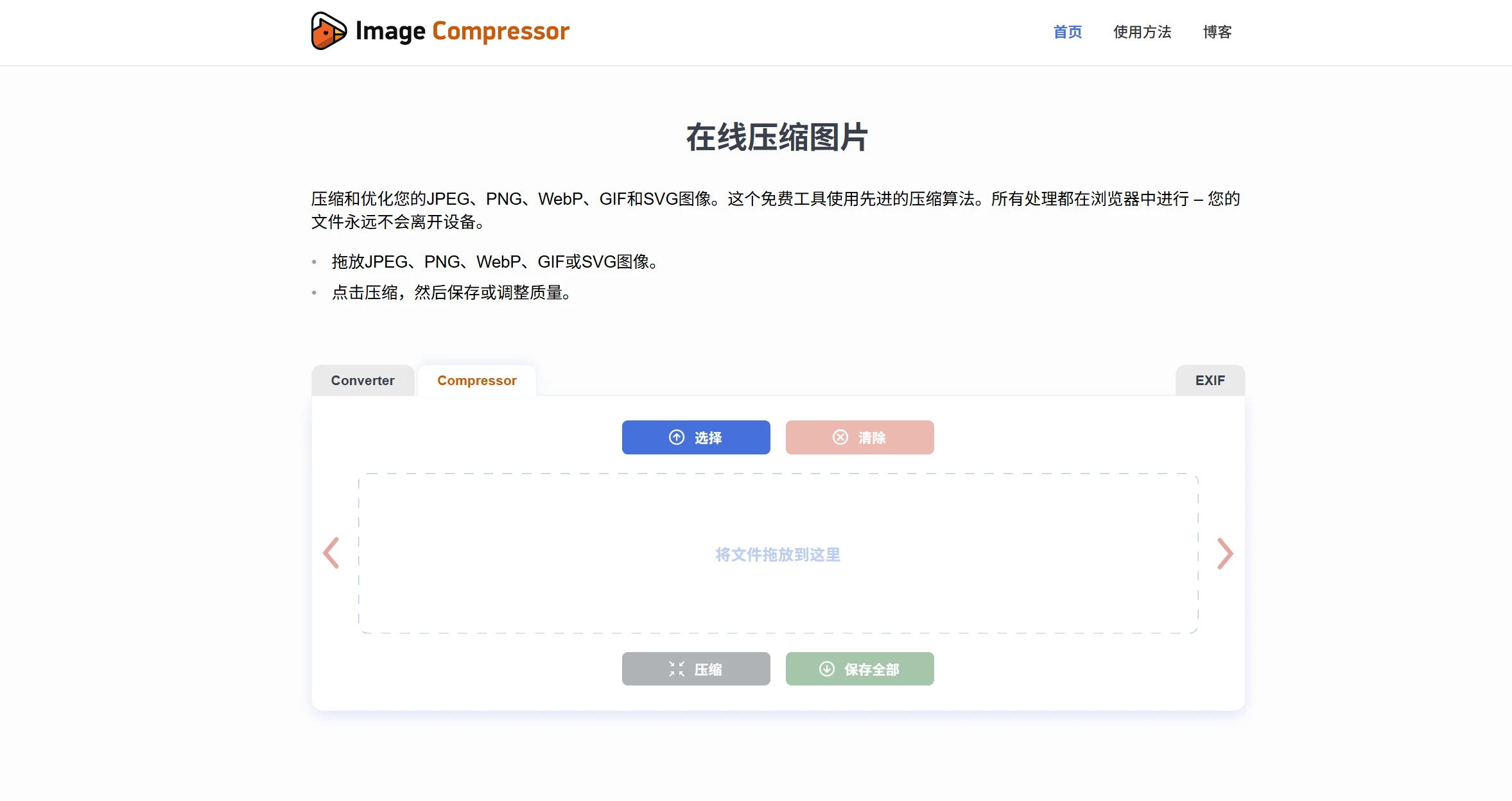This screenshot has width=1512, height=801.
Task: Click the 拖放JPEG、PNG、WebP bullet text
Action: [495, 262]
